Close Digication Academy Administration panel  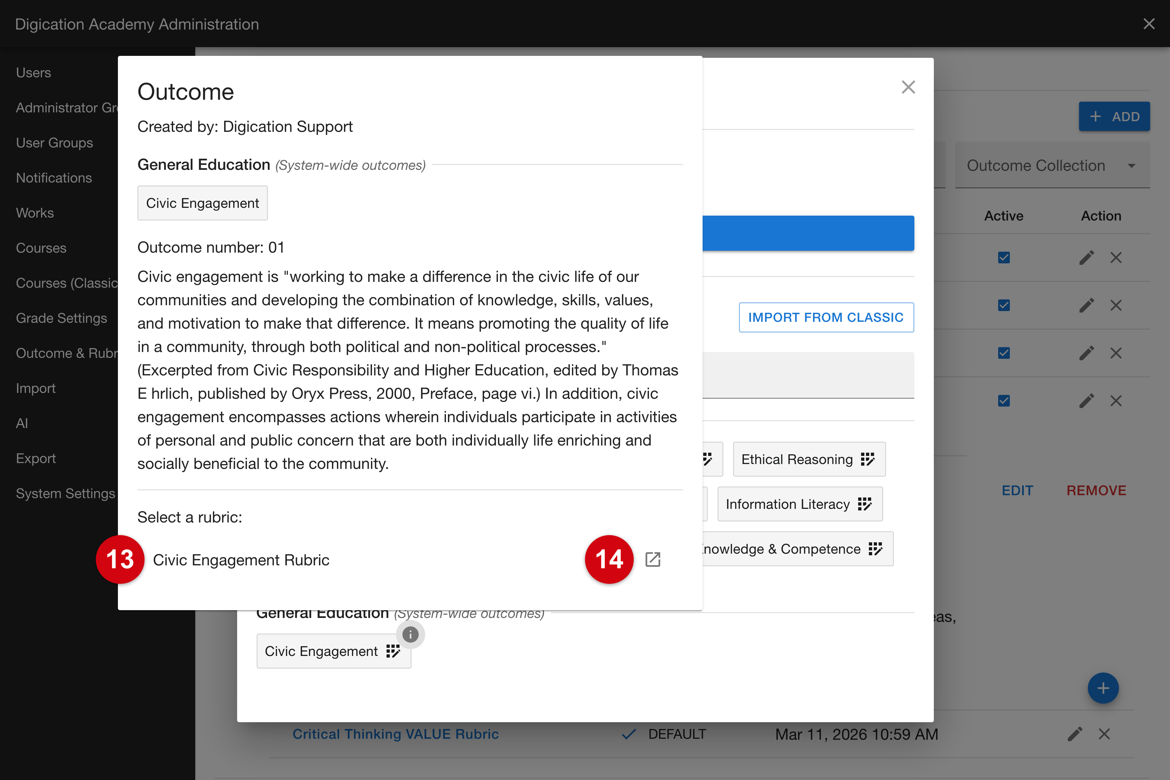[1149, 24]
